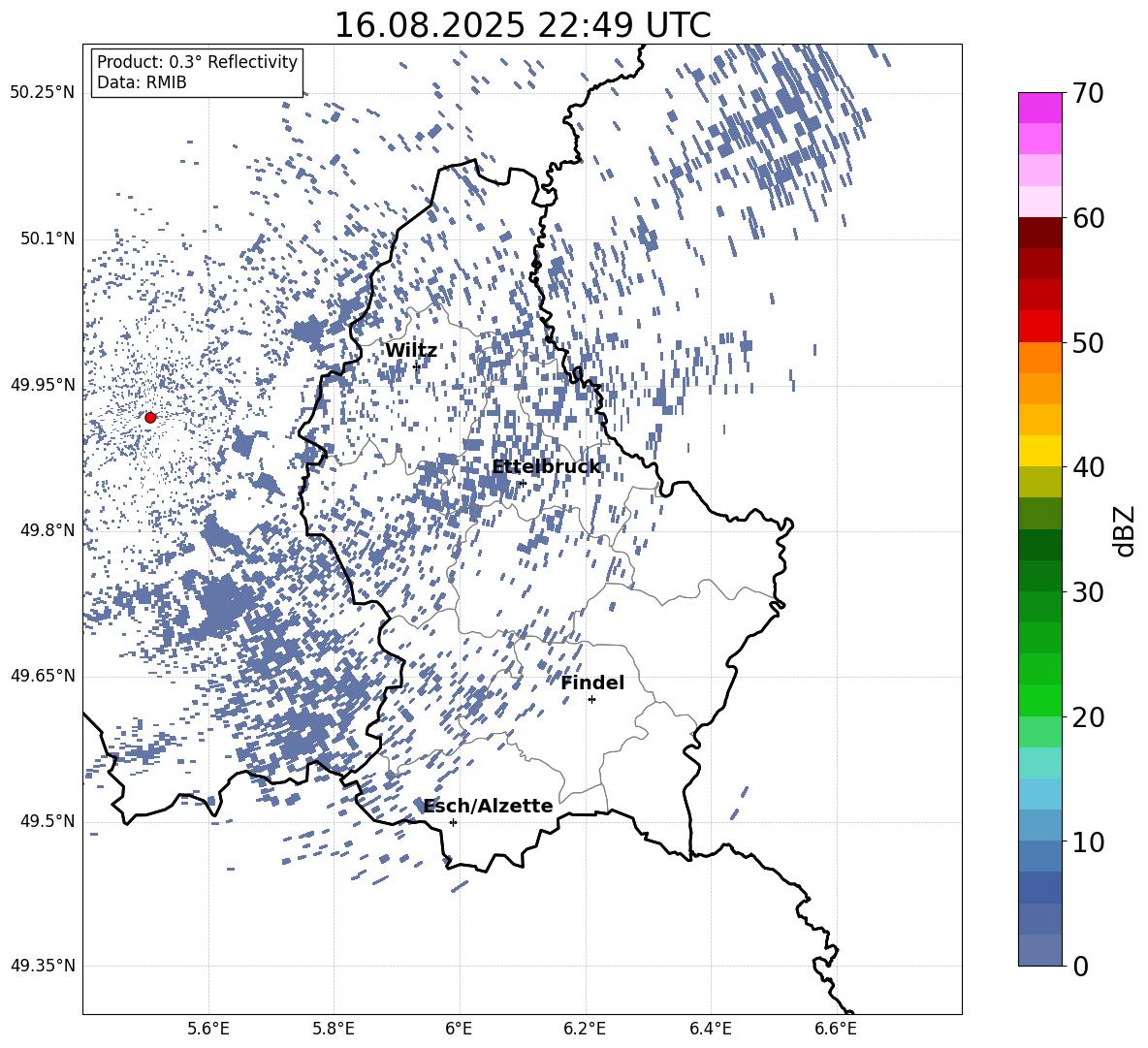1148x1048 pixels.
Task: Click the 6.2°E longitude tick label
Action: 585,1029
